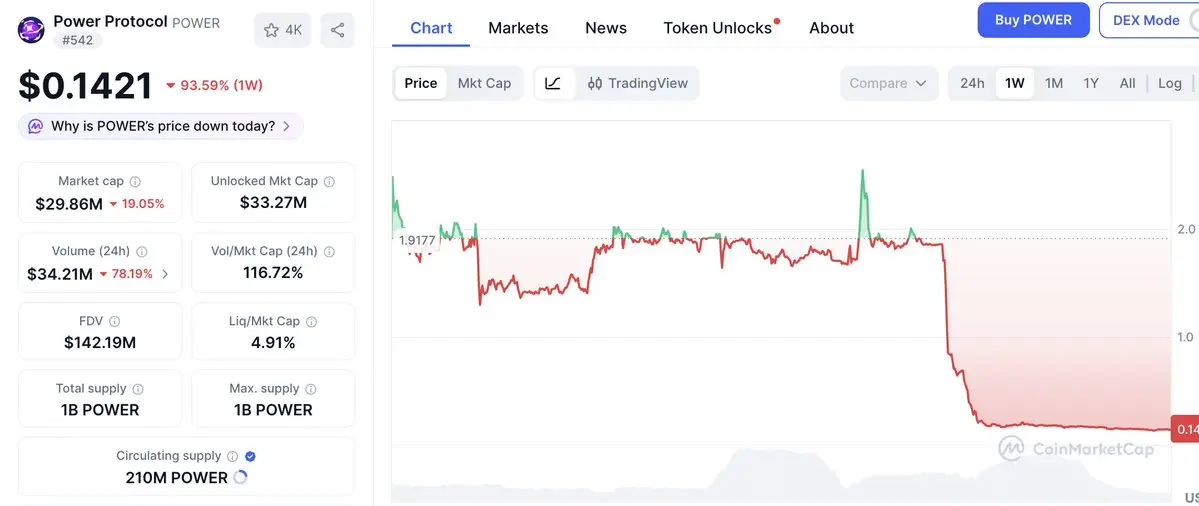
Task: Switch chart to Mkt Cap view
Action: tap(484, 83)
